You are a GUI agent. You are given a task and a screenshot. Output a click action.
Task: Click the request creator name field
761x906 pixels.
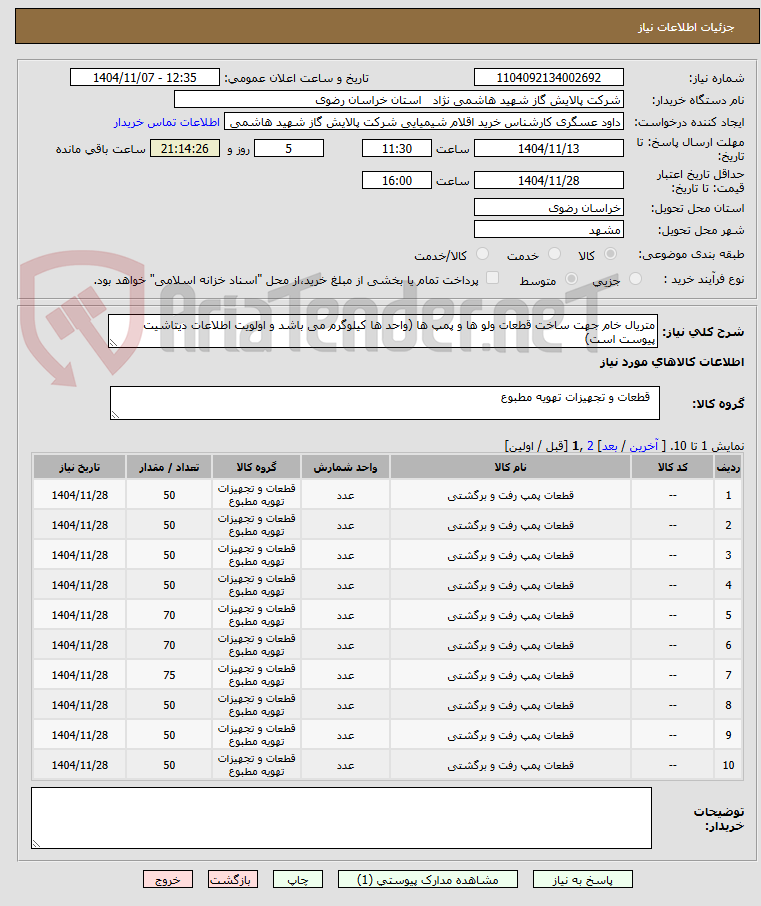tap(424, 121)
